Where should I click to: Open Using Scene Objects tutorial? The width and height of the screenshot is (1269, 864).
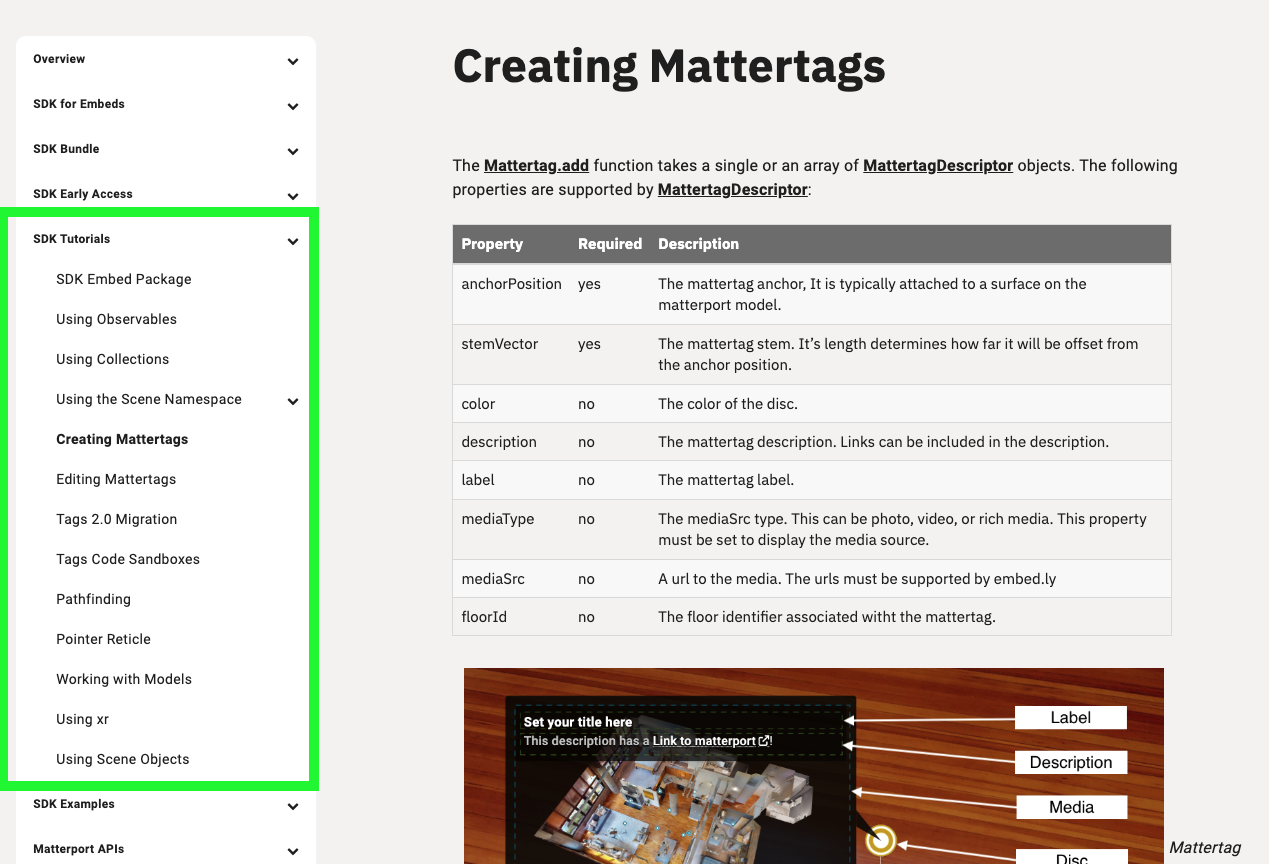pyautogui.click(x=123, y=759)
